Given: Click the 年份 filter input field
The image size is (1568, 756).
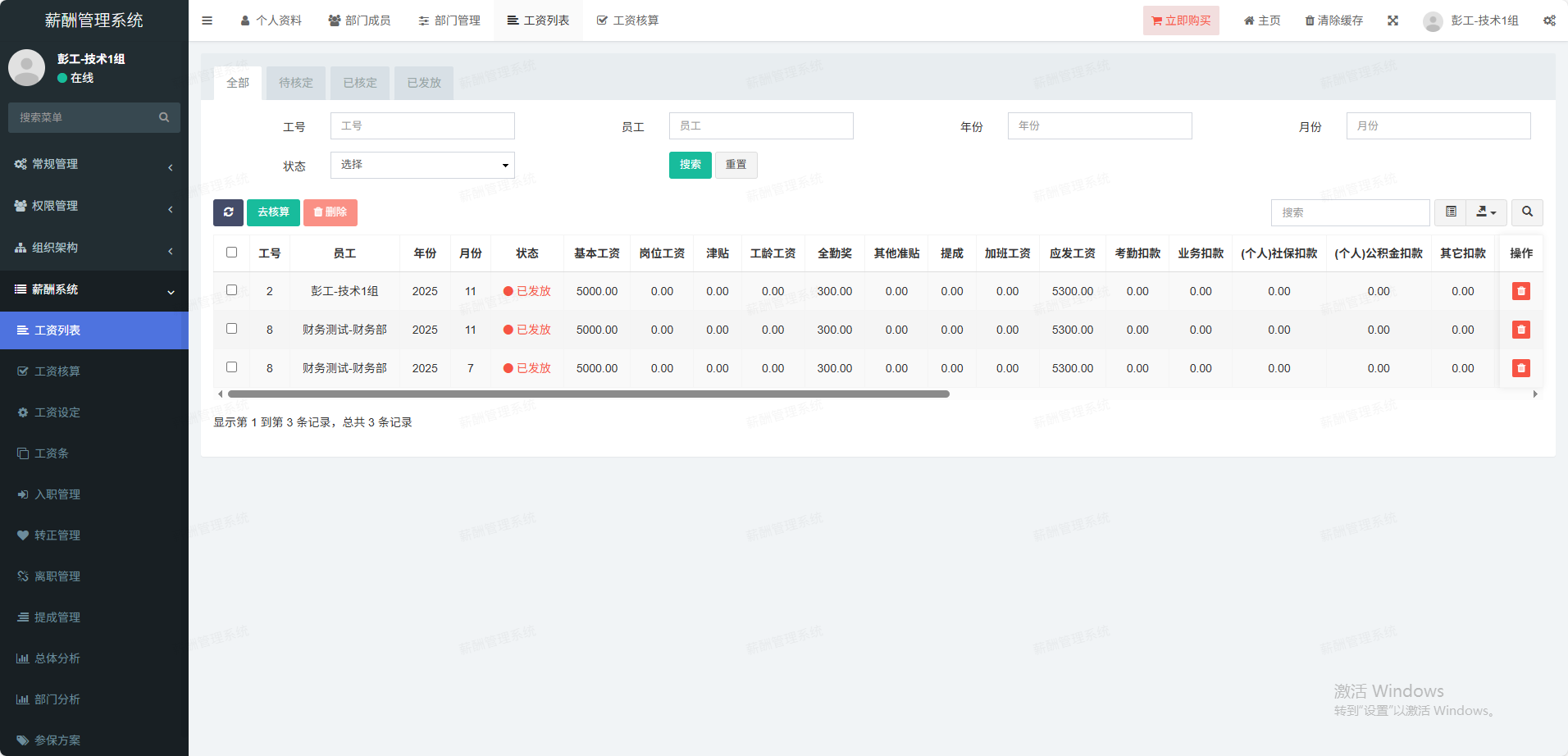Looking at the screenshot, I should pyautogui.click(x=1099, y=126).
